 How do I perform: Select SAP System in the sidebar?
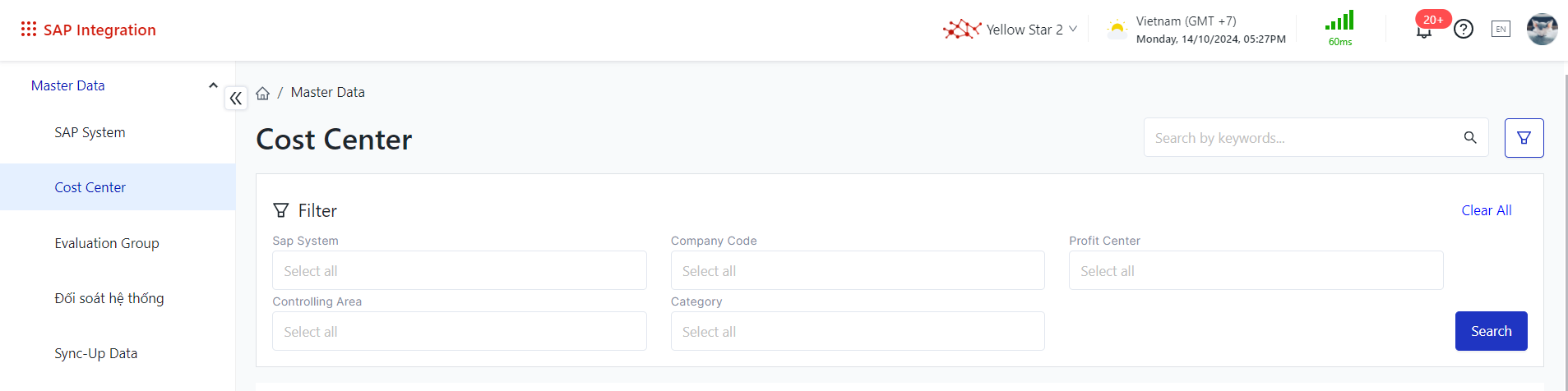[x=90, y=132]
